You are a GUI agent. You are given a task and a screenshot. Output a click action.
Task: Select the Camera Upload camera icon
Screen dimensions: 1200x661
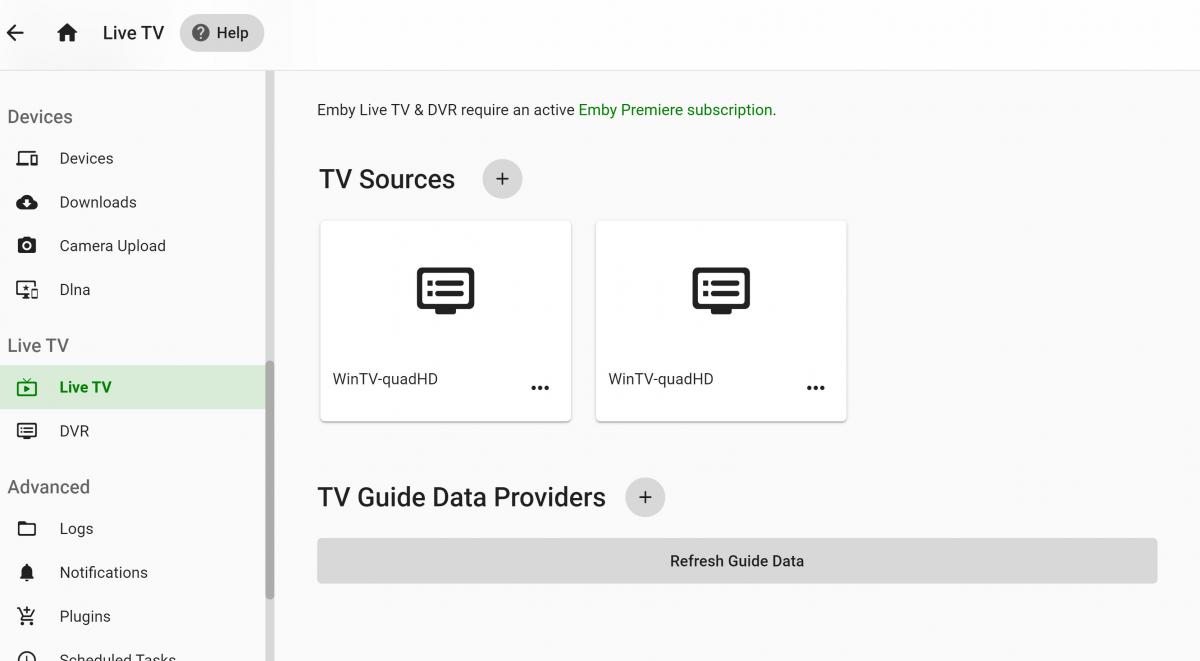(x=27, y=245)
